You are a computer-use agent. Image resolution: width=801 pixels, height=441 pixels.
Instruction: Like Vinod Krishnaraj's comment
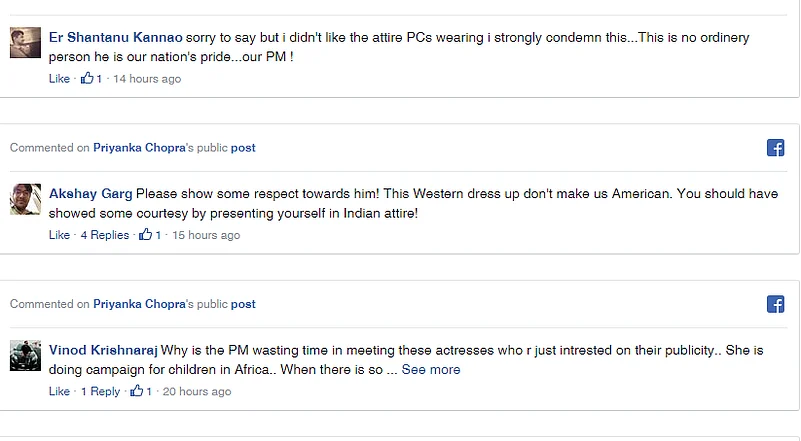(x=59, y=391)
